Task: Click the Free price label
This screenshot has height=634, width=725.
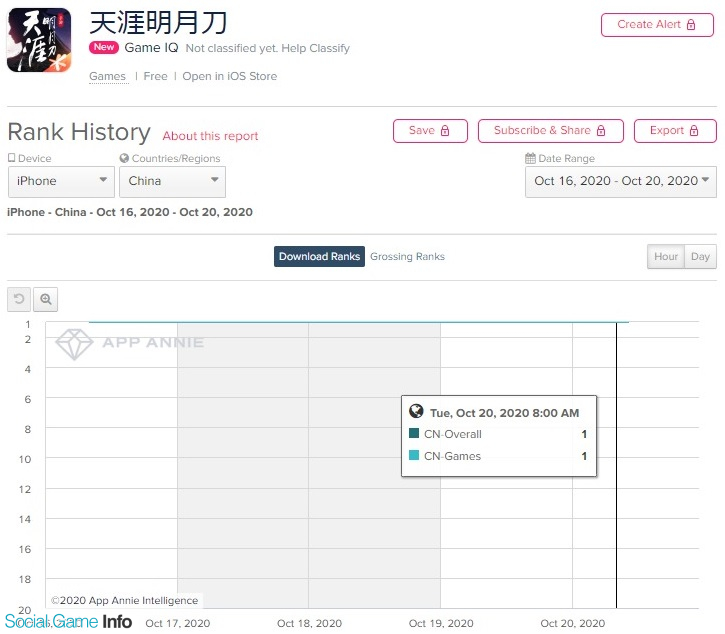Action: (x=155, y=76)
